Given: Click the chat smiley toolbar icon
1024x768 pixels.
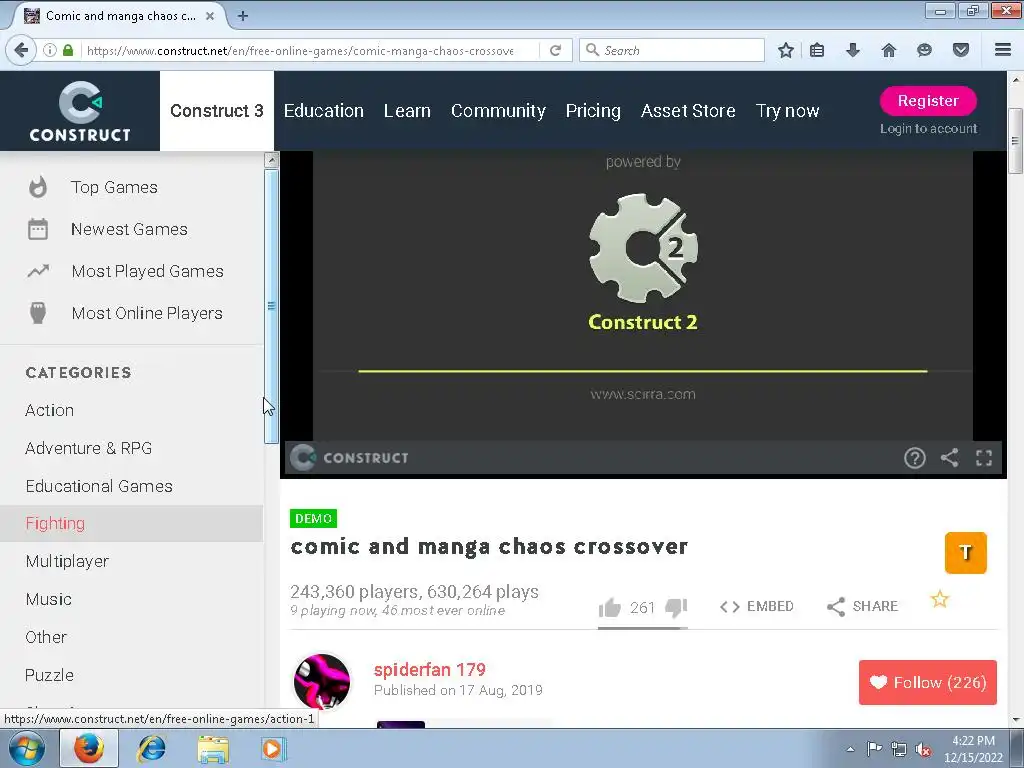Looking at the screenshot, I should click(924, 50).
